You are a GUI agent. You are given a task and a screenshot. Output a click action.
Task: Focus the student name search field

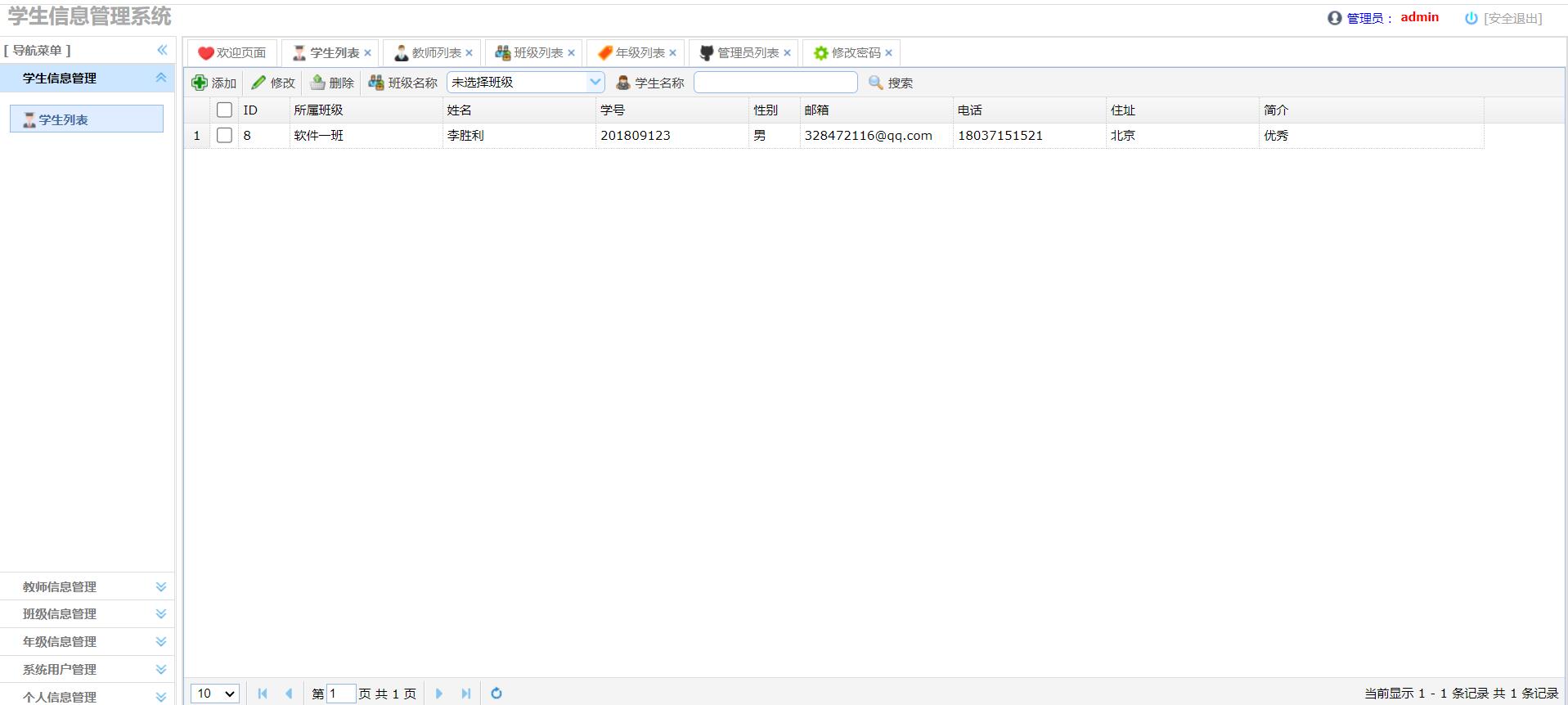click(775, 83)
